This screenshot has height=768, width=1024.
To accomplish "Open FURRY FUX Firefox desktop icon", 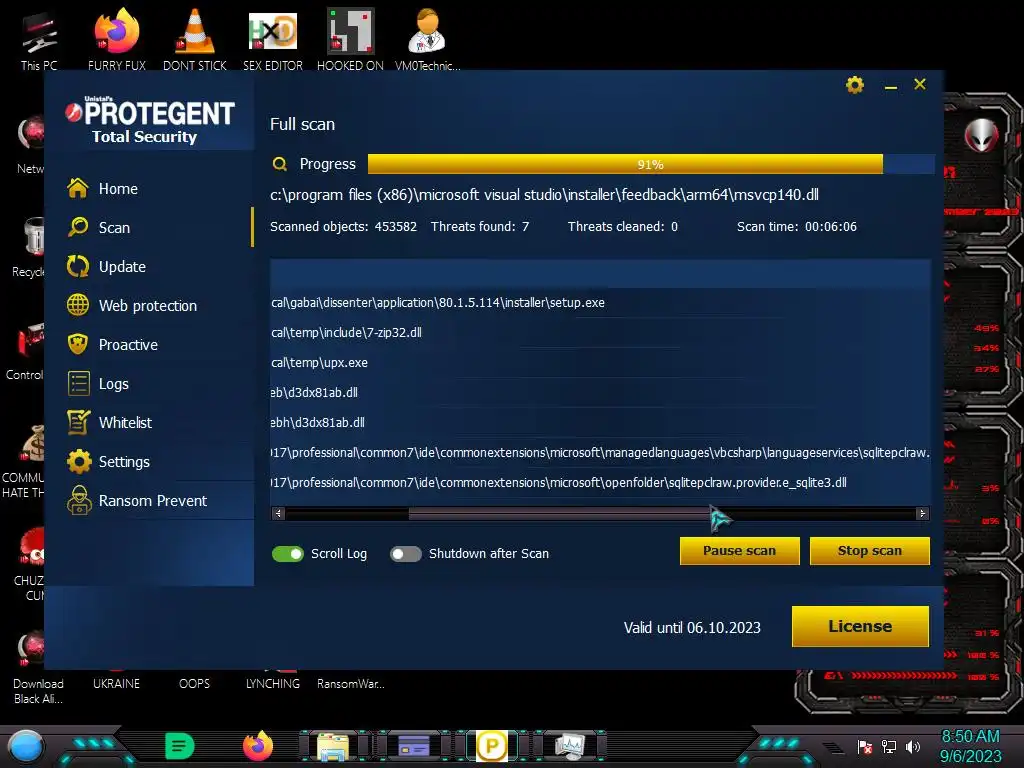I will pyautogui.click(x=117, y=39).
